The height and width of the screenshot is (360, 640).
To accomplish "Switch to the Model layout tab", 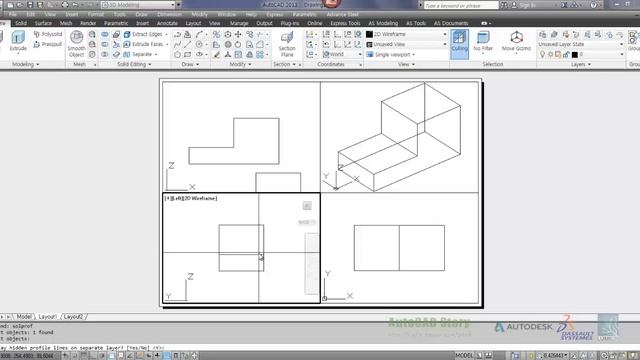I will (x=24, y=316).
